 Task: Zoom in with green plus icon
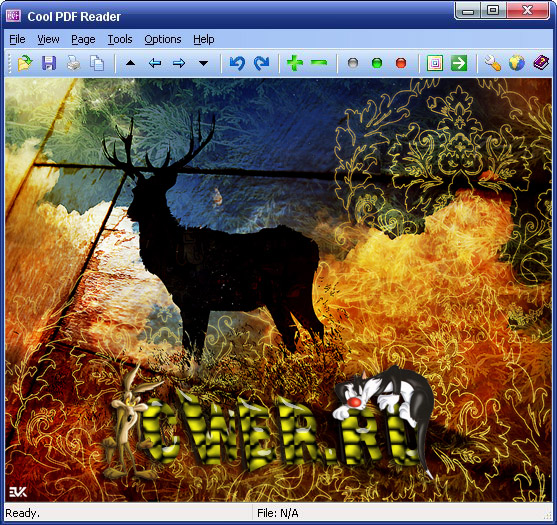pyautogui.click(x=295, y=63)
